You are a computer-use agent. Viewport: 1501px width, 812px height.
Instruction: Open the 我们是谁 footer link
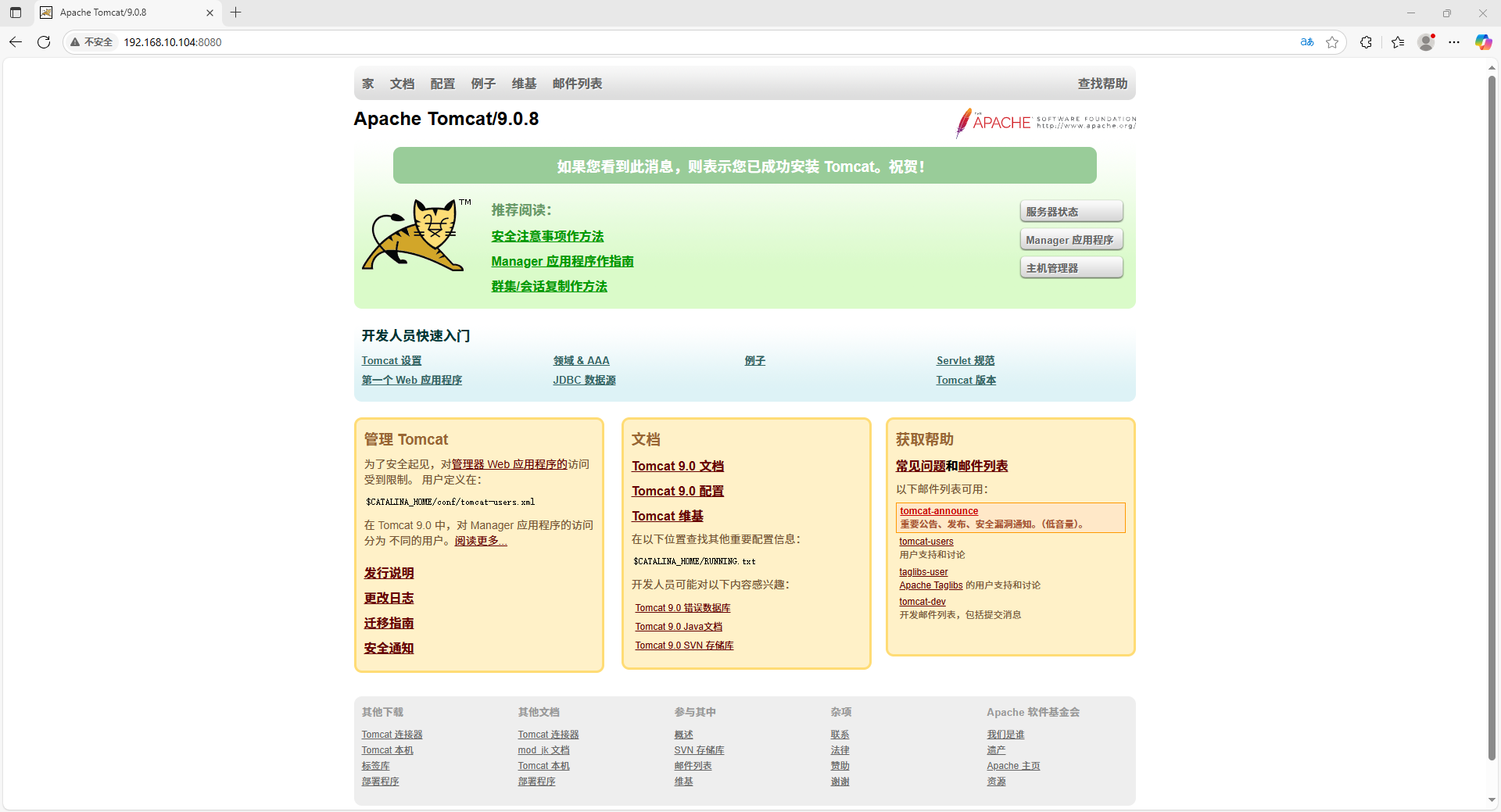point(1005,735)
